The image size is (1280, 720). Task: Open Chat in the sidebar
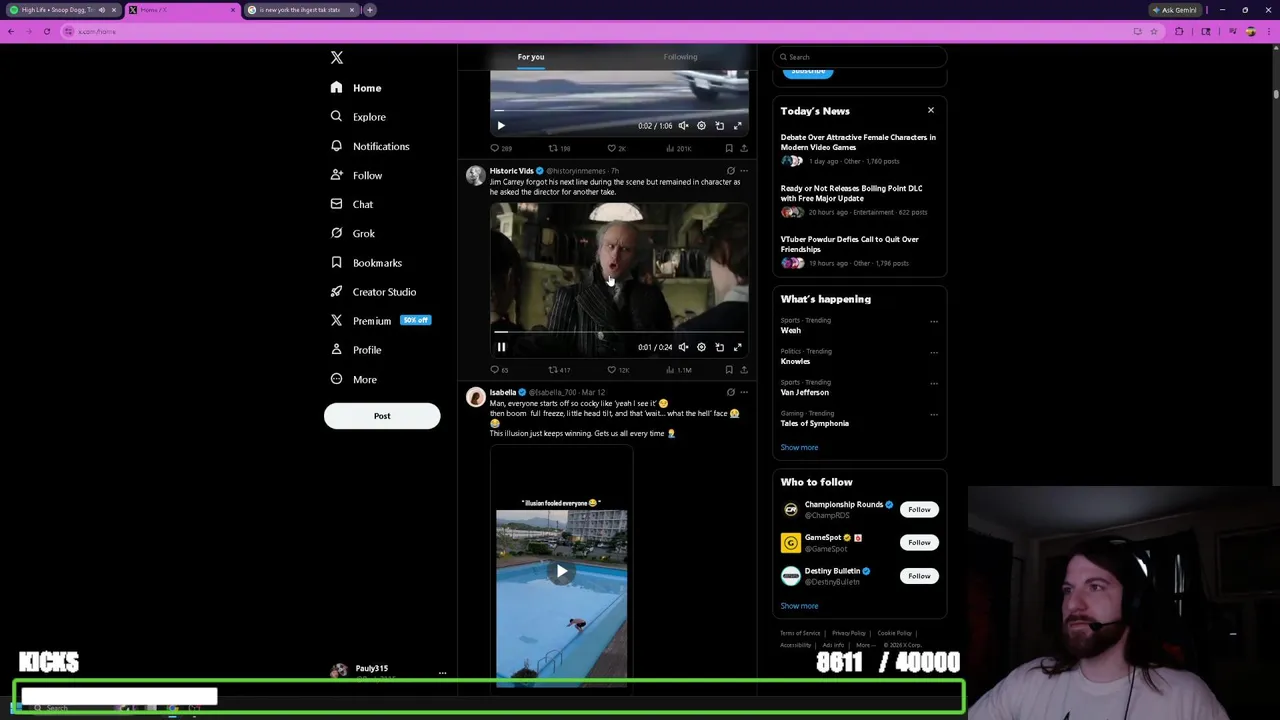(352, 204)
